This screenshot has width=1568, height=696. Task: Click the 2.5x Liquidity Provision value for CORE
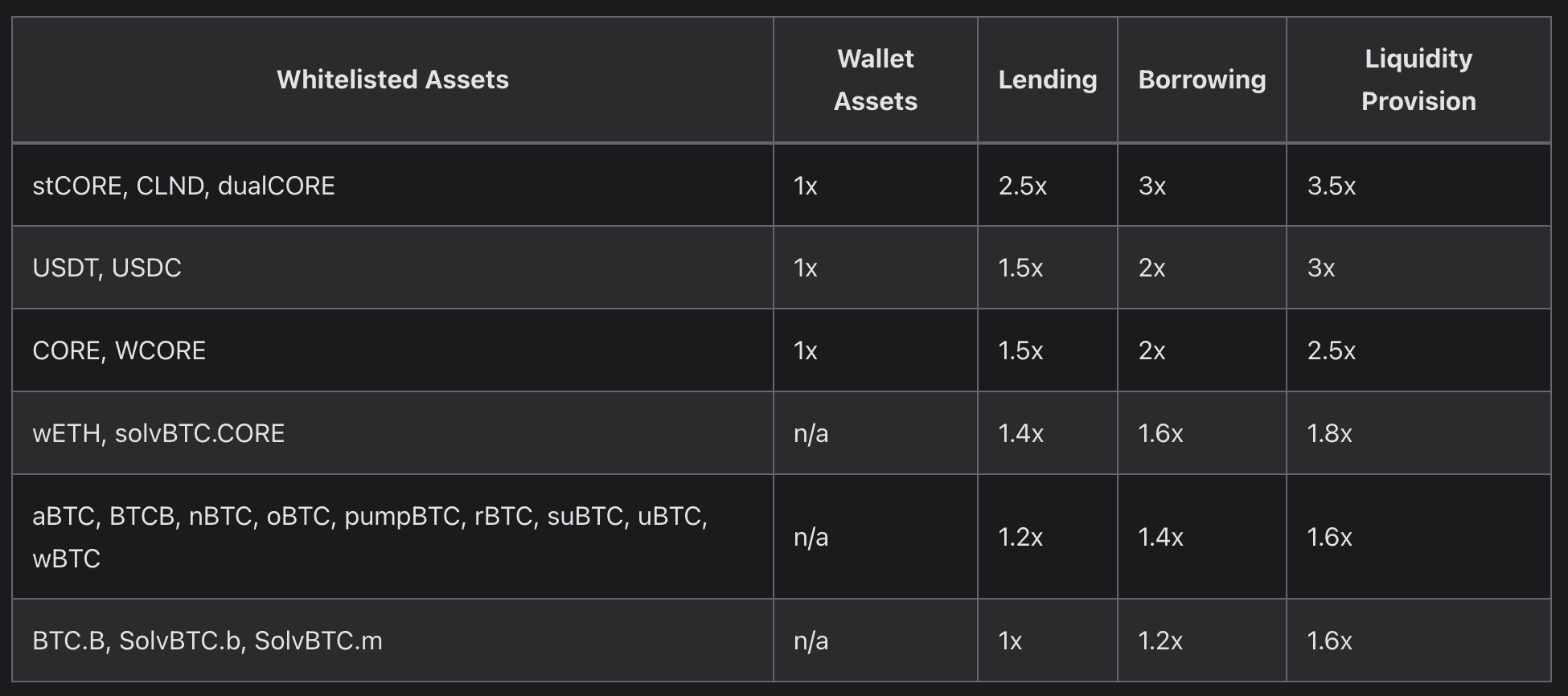pyautogui.click(x=1332, y=350)
